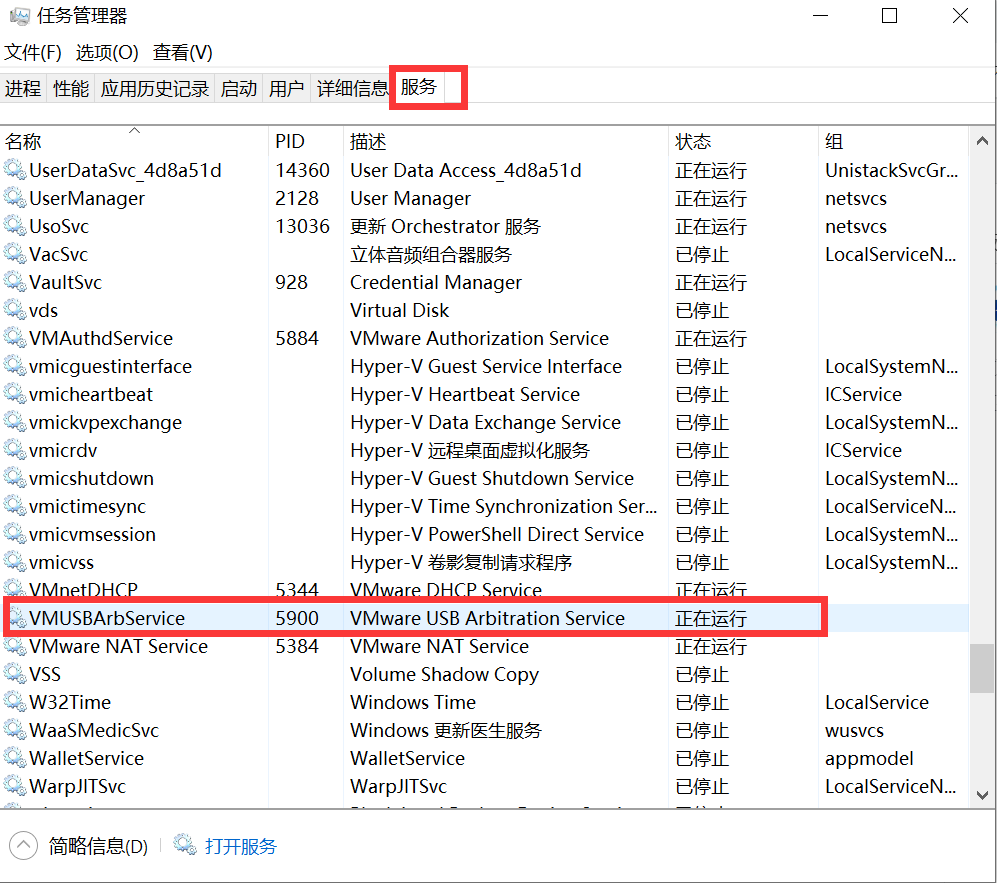Click the gear icon beside VaultSvc
Screen dimensions: 997x883
pyautogui.click(x=15, y=282)
